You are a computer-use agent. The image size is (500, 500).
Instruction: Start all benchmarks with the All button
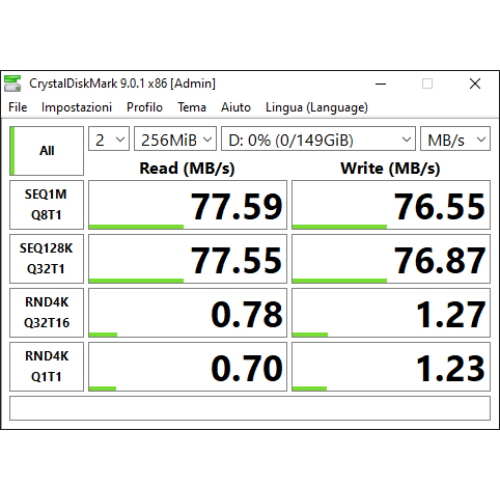point(46,151)
